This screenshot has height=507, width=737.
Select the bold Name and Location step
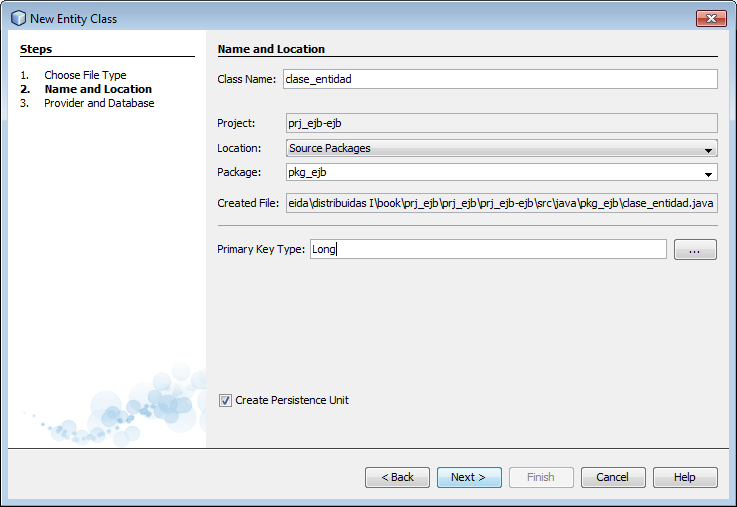click(97, 89)
